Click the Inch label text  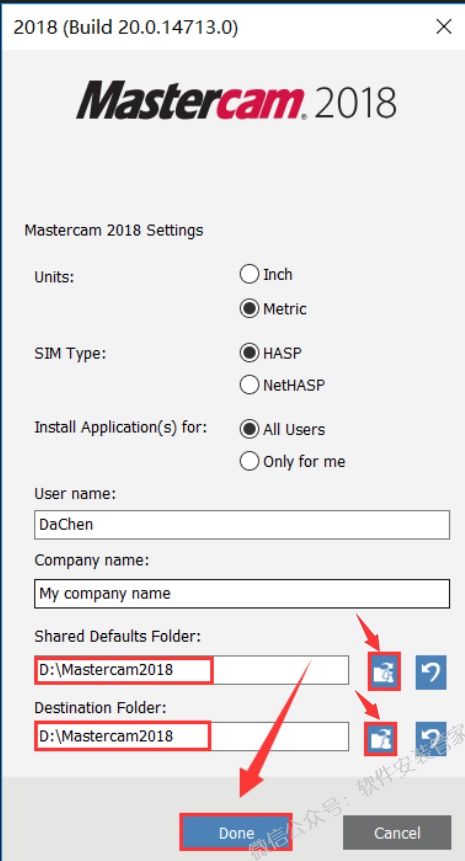pos(278,274)
